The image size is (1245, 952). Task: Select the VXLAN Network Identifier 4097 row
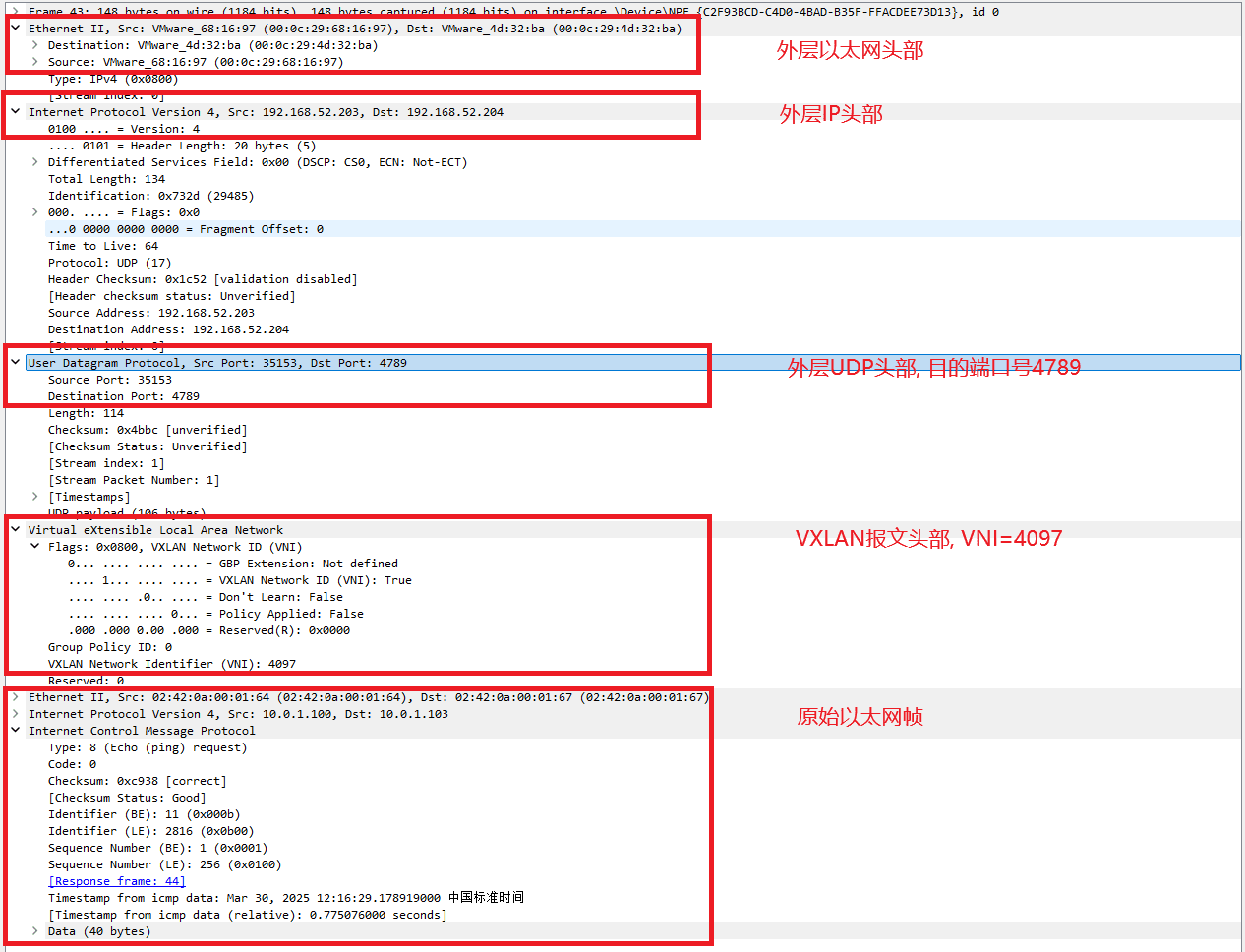coord(172,664)
